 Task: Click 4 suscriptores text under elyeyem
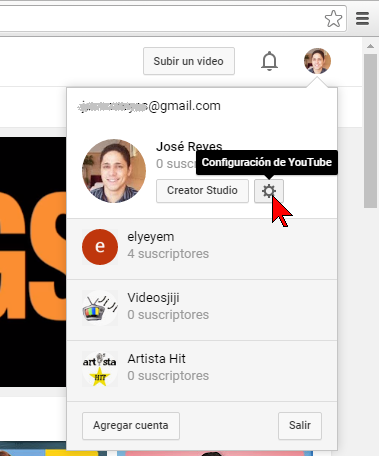pyautogui.click(x=168, y=254)
